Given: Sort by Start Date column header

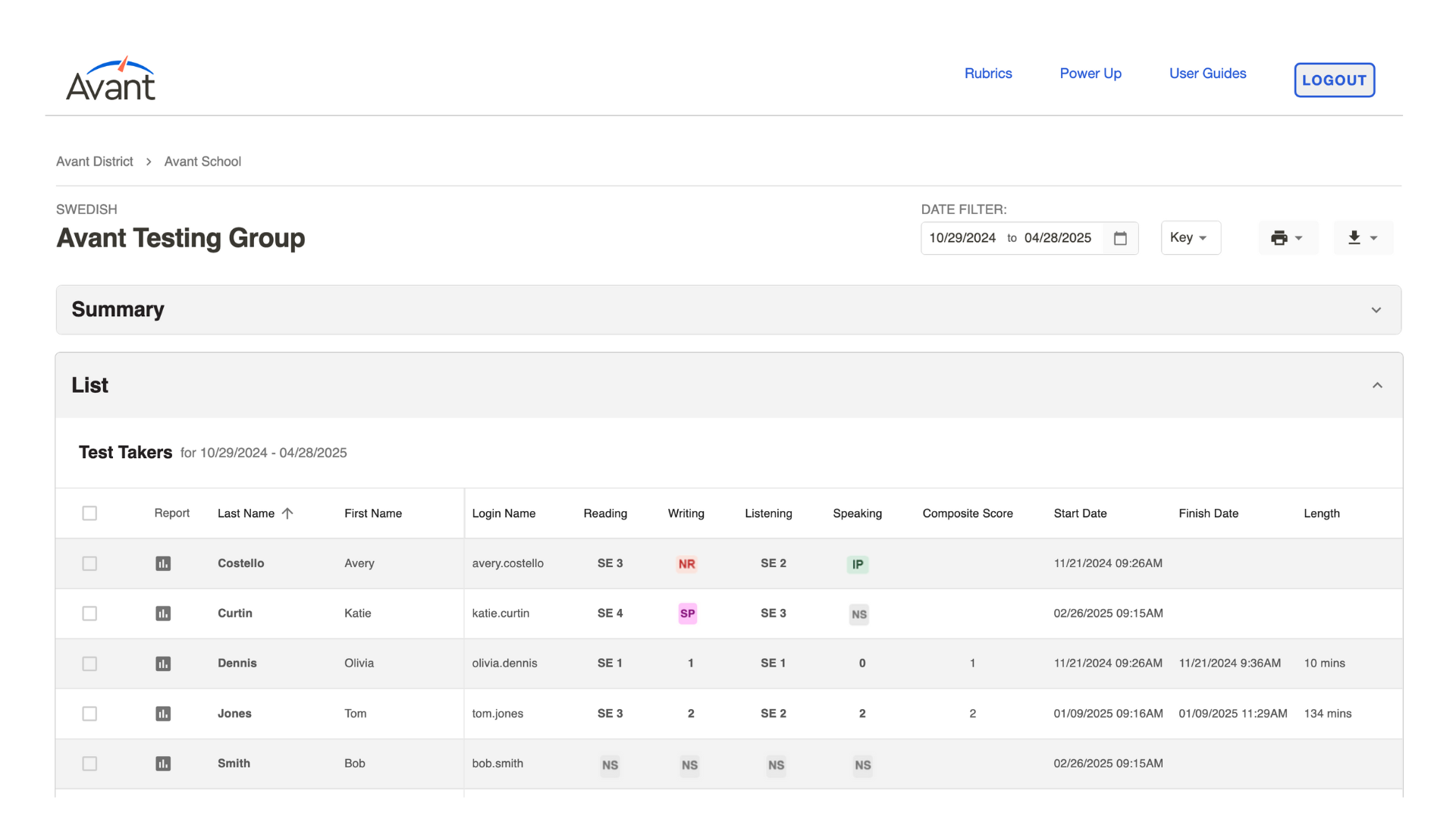Looking at the screenshot, I should pos(1080,513).
